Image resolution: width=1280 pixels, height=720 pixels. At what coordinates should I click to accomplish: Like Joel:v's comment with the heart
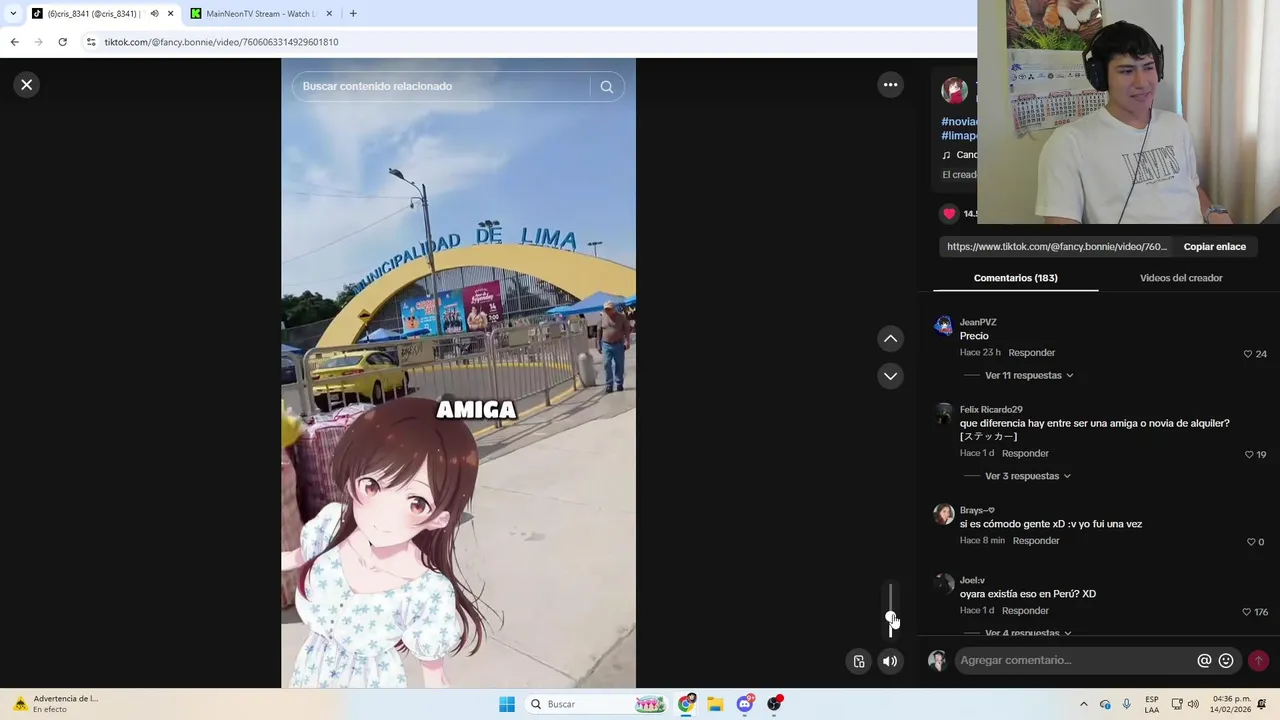[1246, 612]
